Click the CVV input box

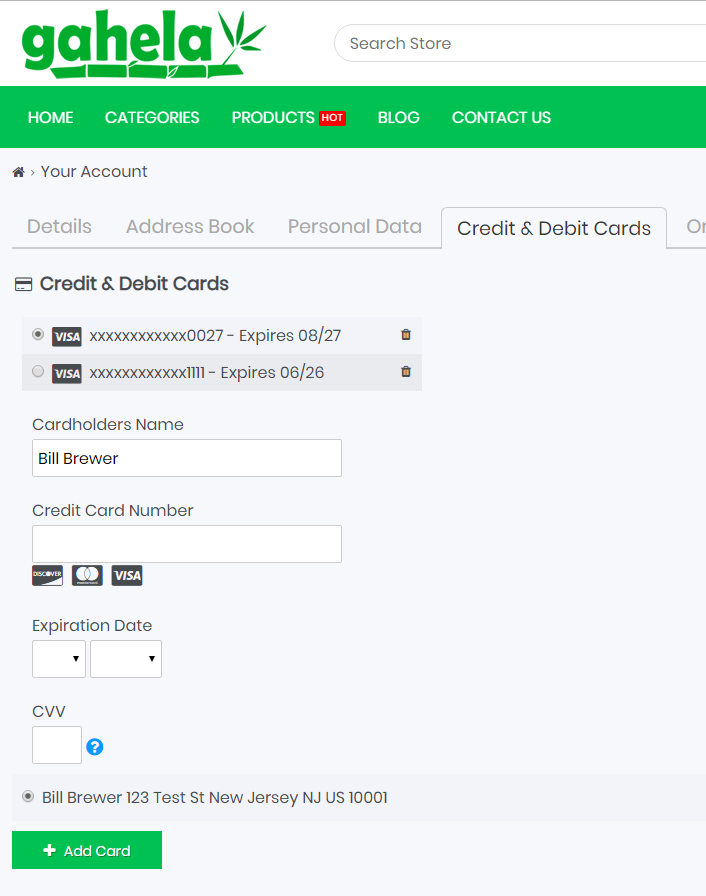(x=57, y=745)
